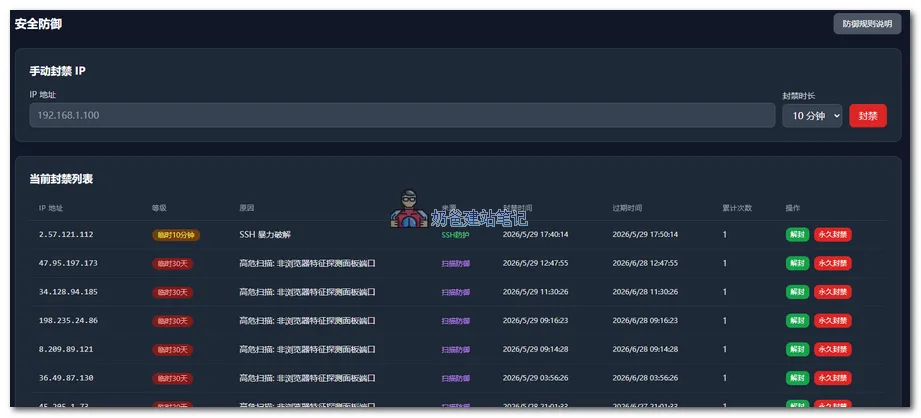Click 解封 for IP 8.209.89.121
This screenshot has height=418, width=921.
[797, 349]
